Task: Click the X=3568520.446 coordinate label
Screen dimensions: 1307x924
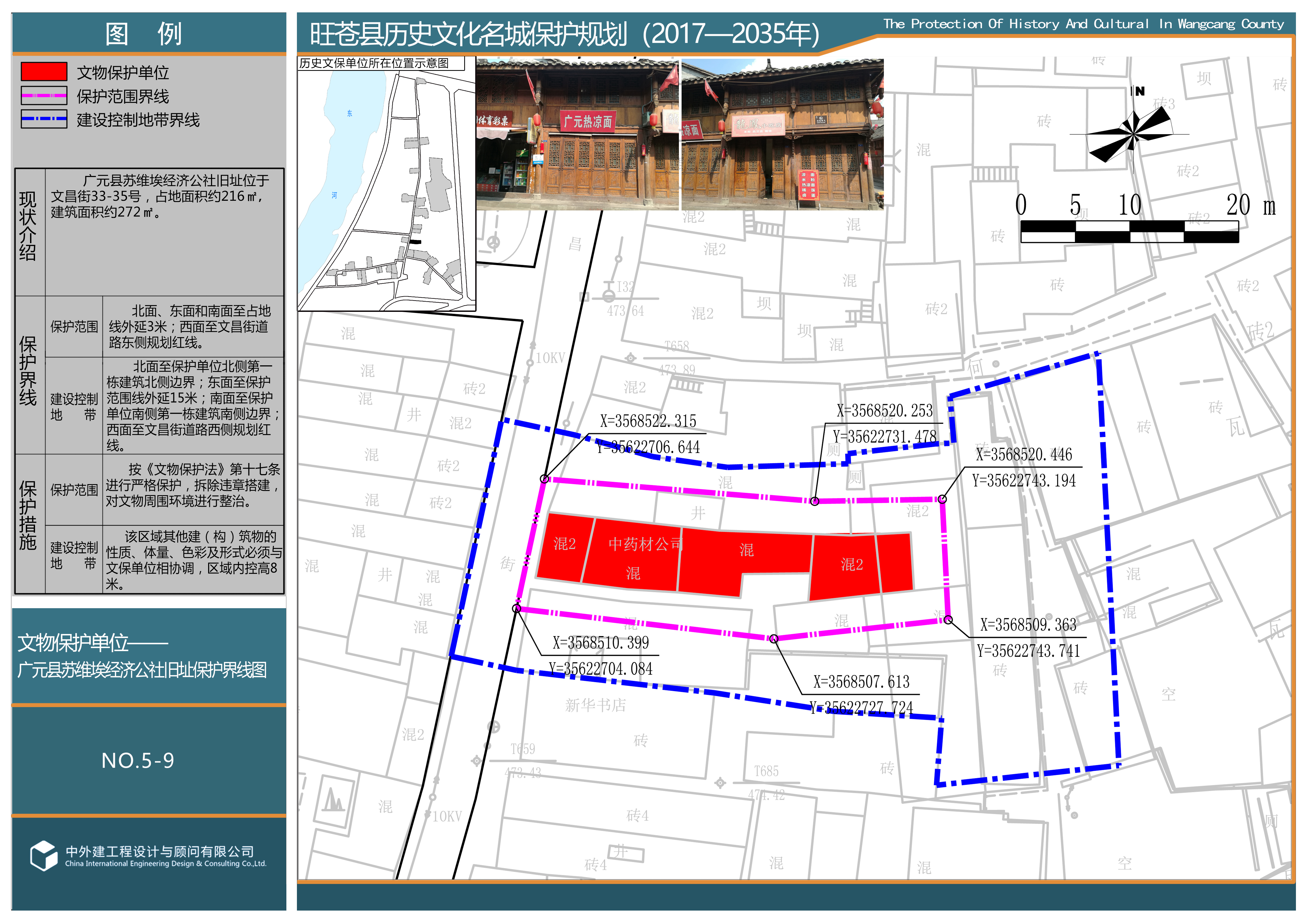Action: [1024, 455]
